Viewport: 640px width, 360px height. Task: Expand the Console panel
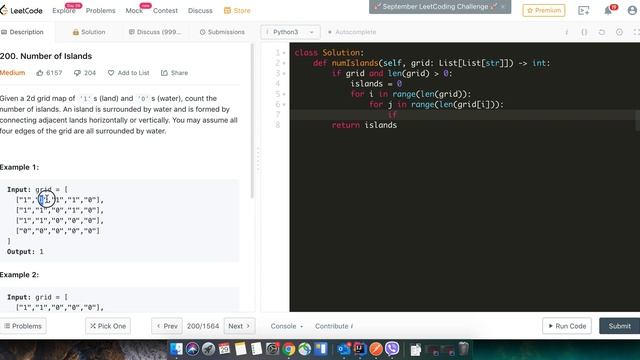point(287,326)
